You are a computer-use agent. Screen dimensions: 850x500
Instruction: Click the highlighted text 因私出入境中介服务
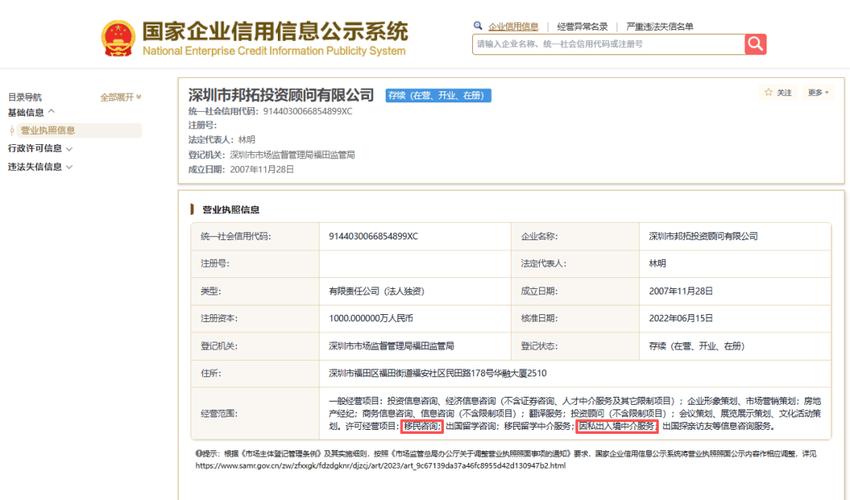point(617,426)
